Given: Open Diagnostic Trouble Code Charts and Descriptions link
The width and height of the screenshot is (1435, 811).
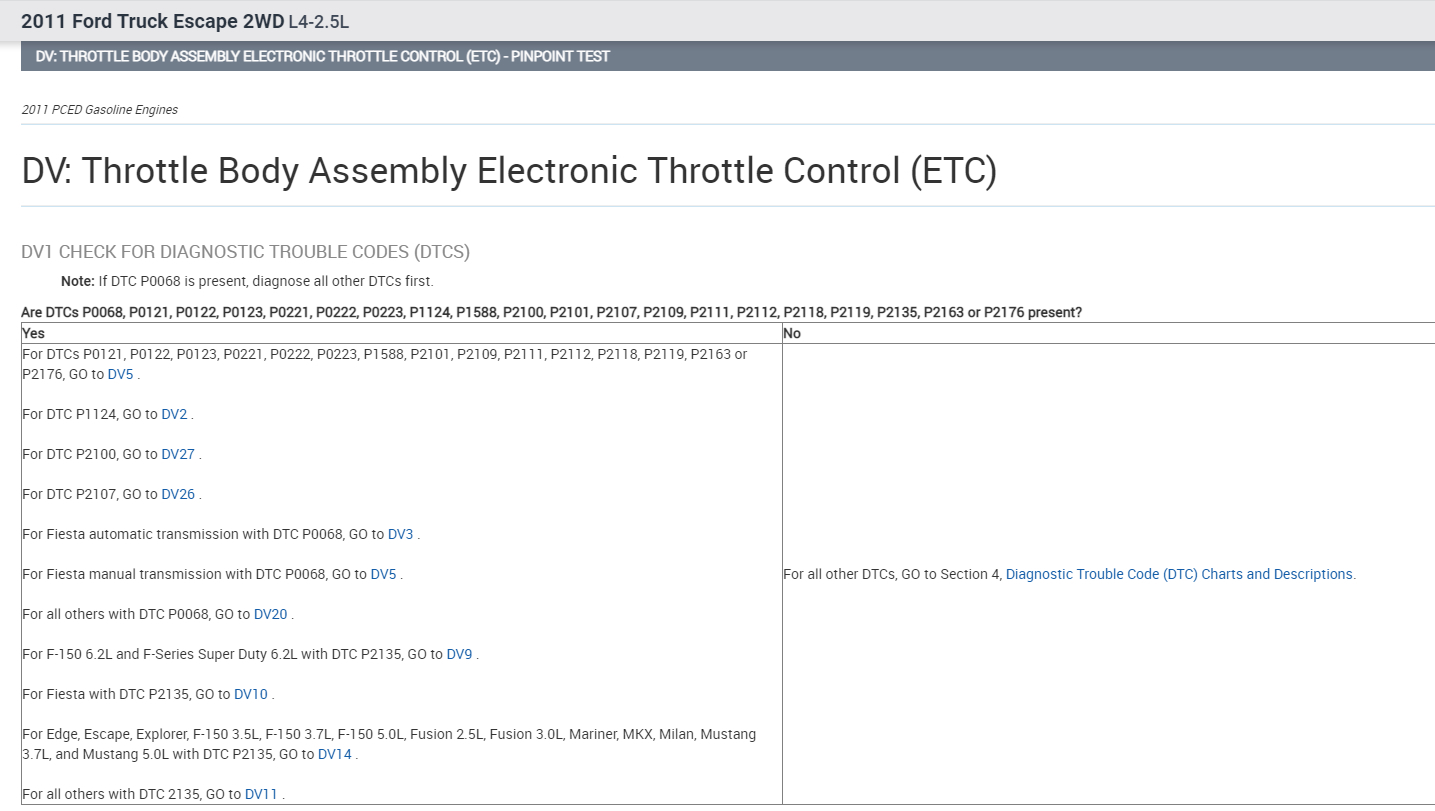Looking at the screenshot, I should [1179, 574].
